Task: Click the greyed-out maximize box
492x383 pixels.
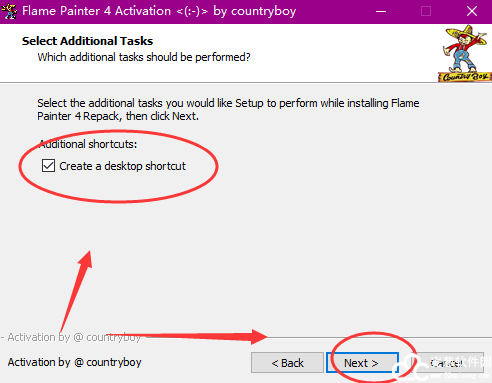Action: (426, 11)
